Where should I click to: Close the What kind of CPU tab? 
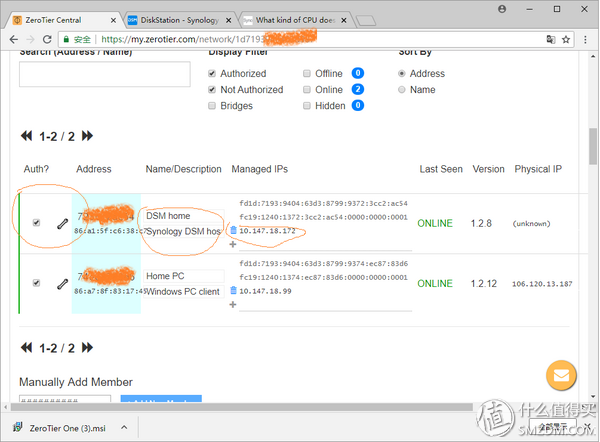click(344, 20)
